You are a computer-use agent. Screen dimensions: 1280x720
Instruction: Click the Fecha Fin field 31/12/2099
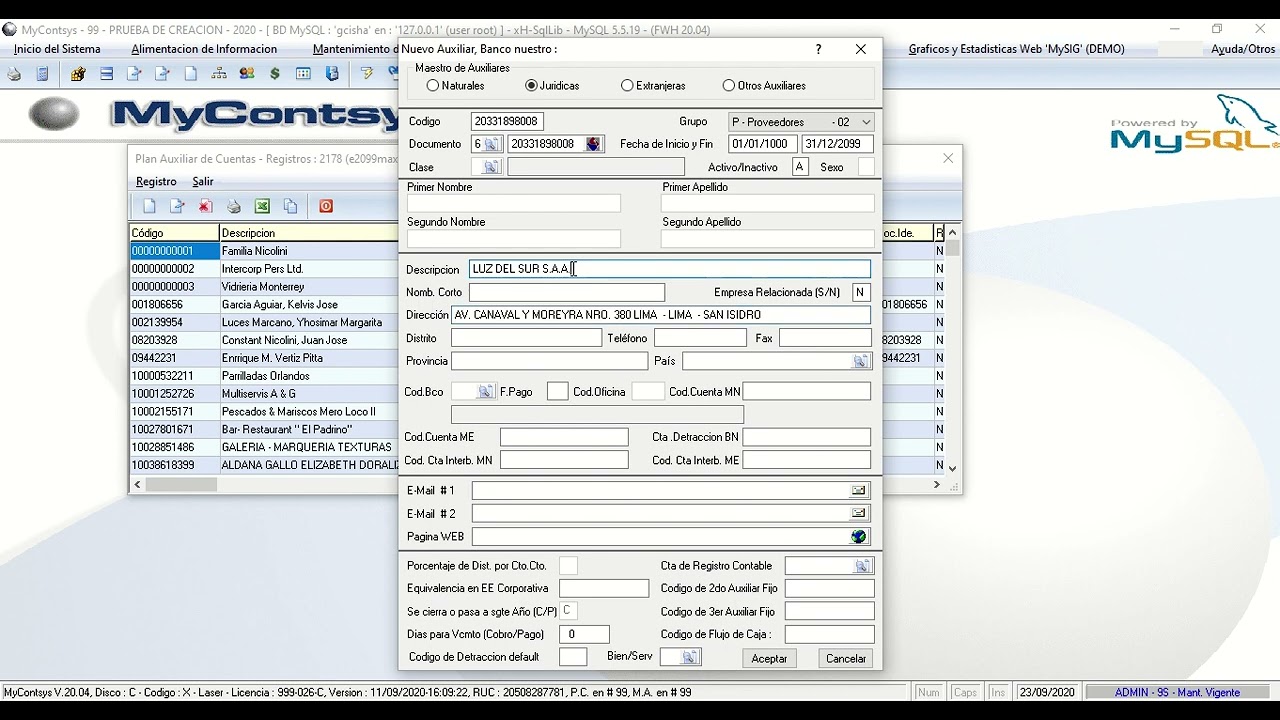(837, 144)
